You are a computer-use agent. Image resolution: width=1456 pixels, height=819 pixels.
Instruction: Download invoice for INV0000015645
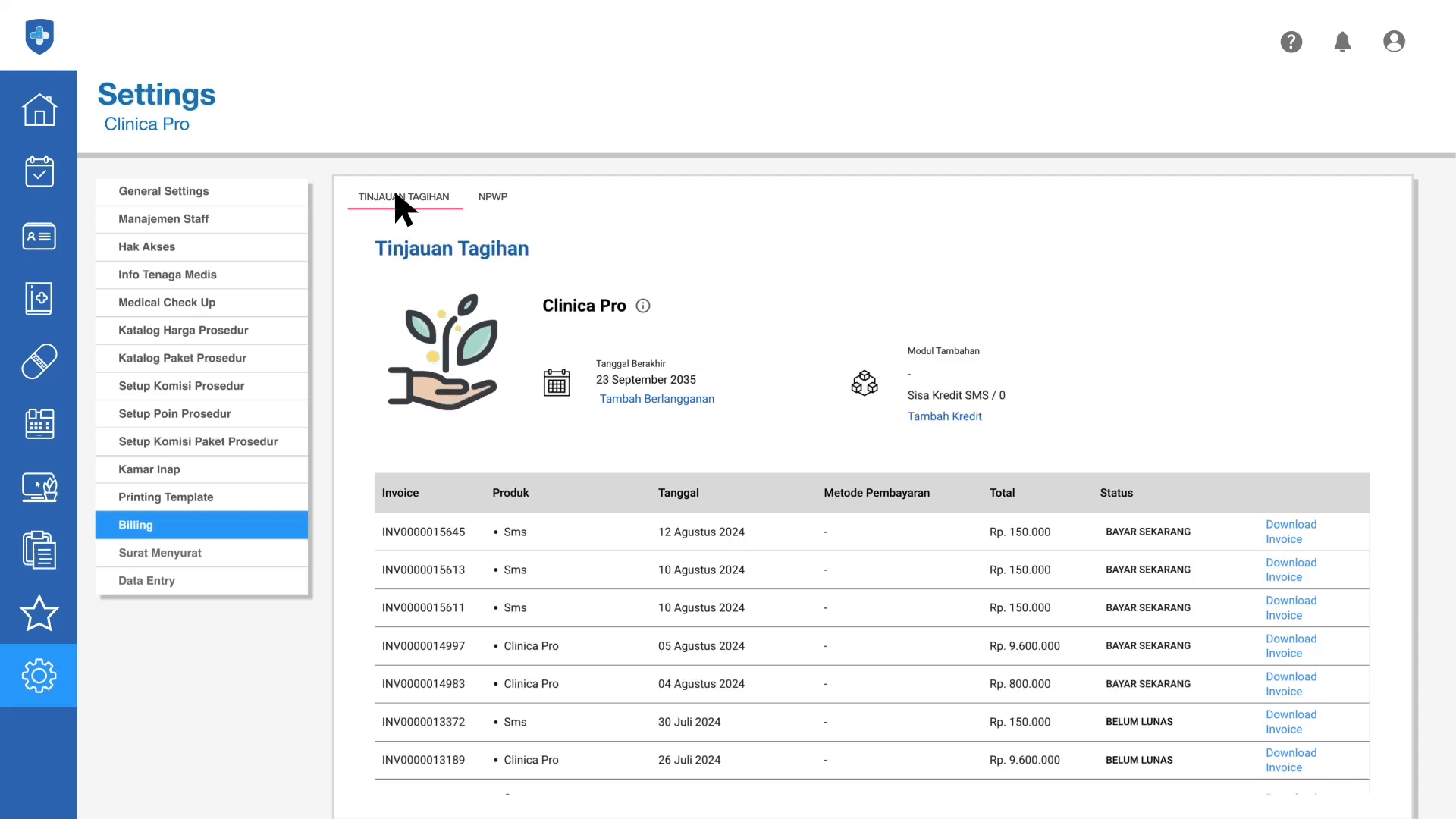tap(1291, 532)
